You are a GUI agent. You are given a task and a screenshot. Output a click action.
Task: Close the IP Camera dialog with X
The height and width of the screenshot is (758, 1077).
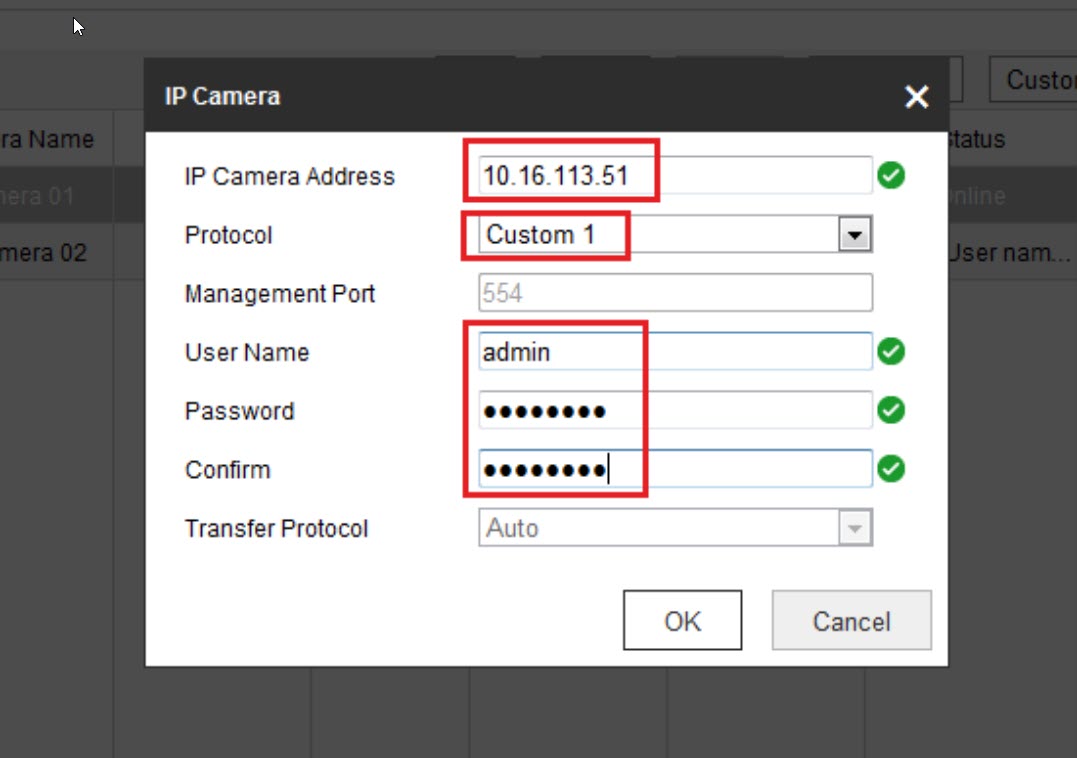(916, 97)
